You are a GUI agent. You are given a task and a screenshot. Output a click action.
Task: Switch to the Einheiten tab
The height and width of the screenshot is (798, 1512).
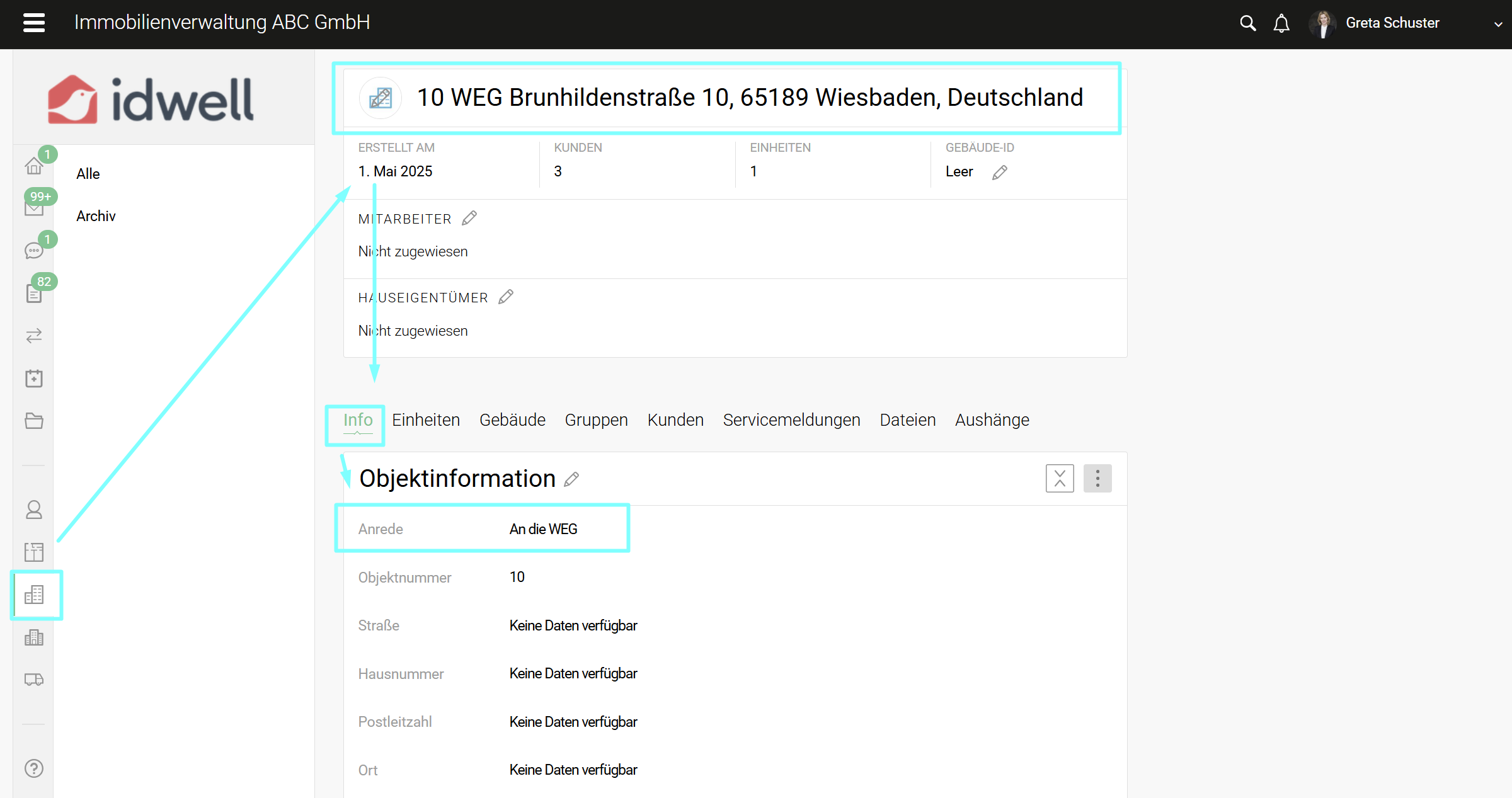click(426, 420)
